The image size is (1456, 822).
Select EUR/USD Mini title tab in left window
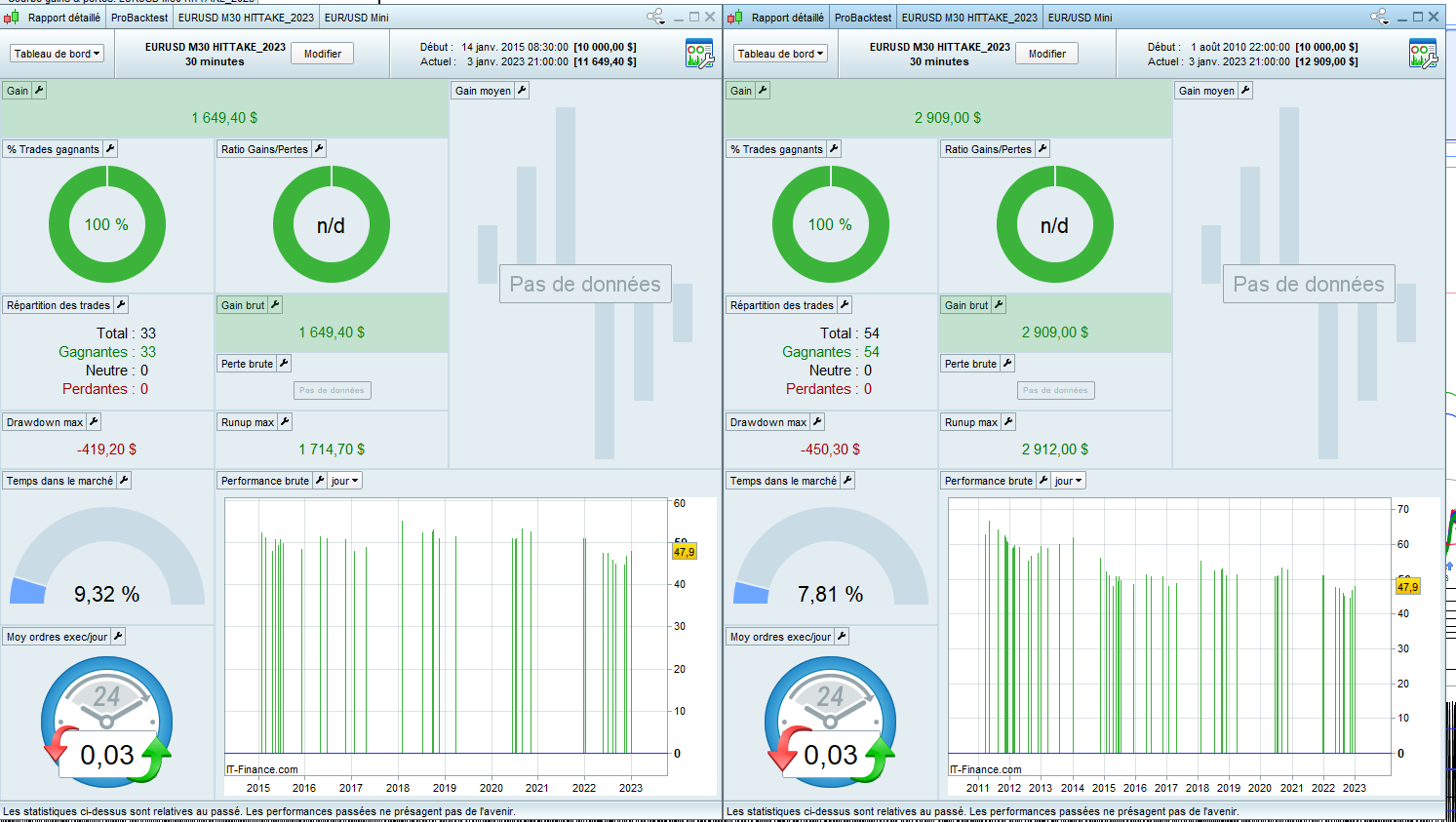click(x=357, y=18)
